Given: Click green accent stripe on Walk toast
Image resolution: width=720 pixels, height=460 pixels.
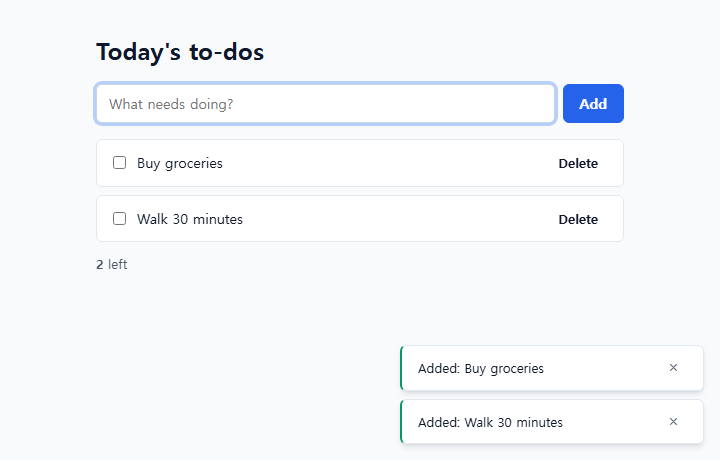Looking at the screenshot, I should 402,422.
